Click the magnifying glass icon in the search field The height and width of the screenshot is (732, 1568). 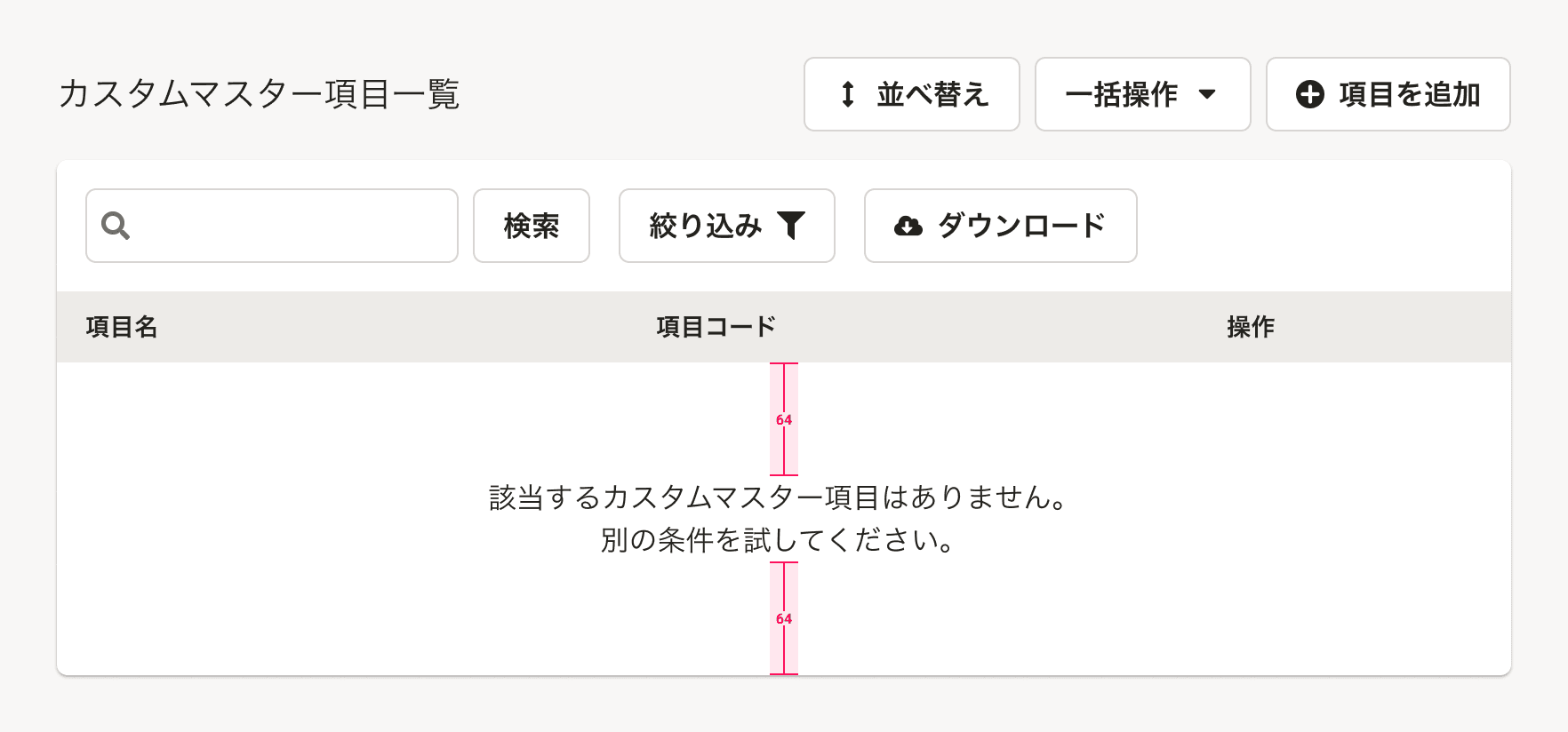click(x=115, y=227)
